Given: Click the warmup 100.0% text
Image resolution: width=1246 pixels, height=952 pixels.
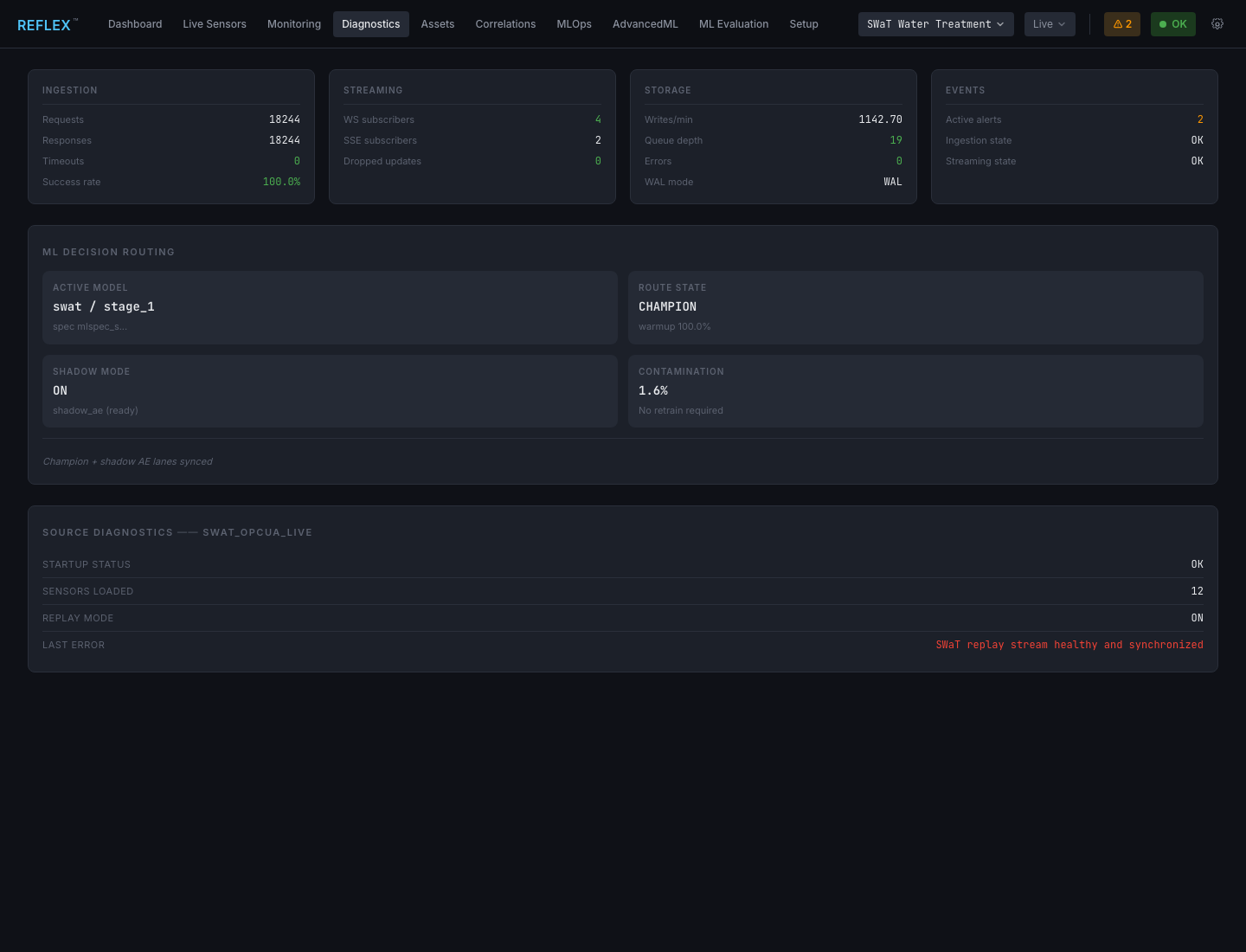Looking at the screenshot, I should coord(675,326).
